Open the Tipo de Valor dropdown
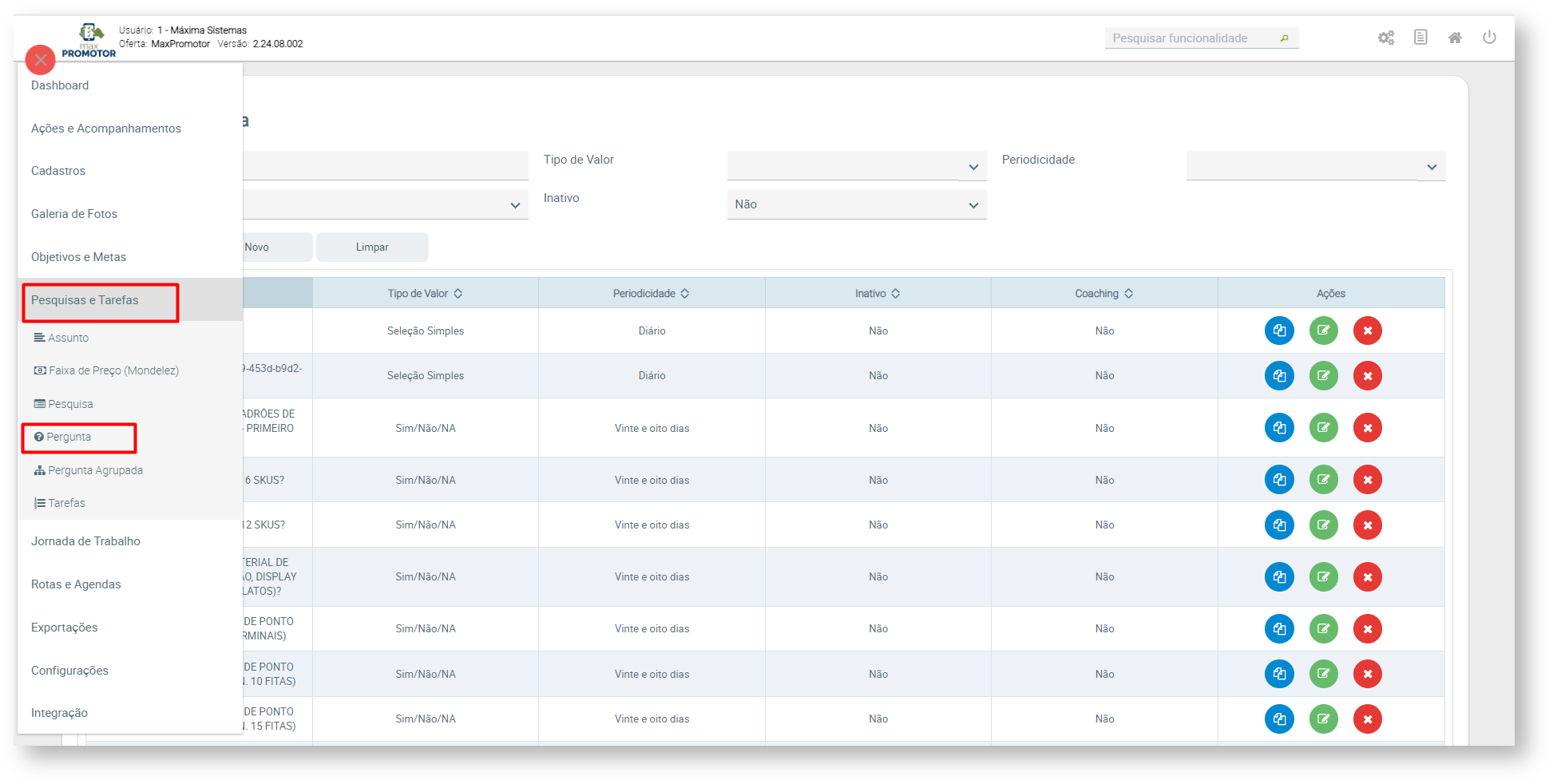 coord(856,167)
